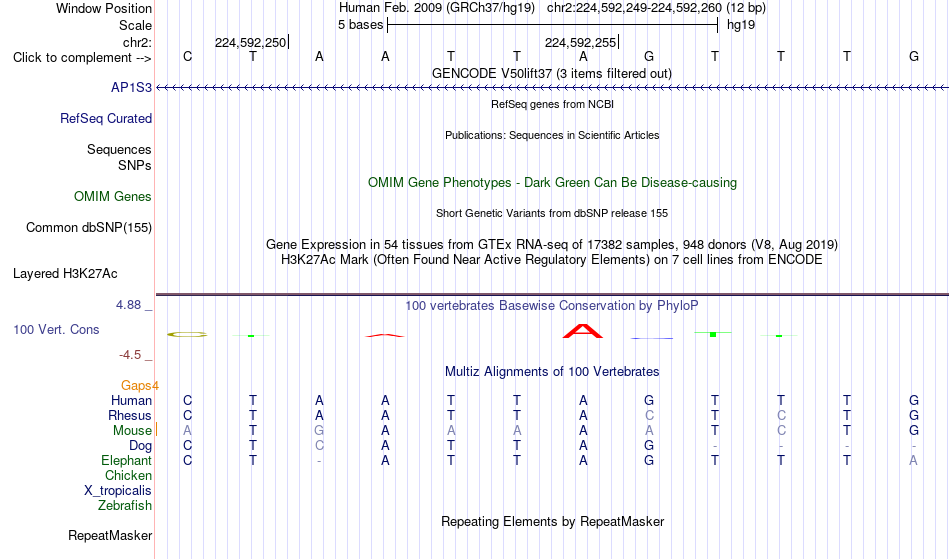Click the Short Genetic Variants dbSNP title
The image size is (950, 559).
(x=552, y=213)
